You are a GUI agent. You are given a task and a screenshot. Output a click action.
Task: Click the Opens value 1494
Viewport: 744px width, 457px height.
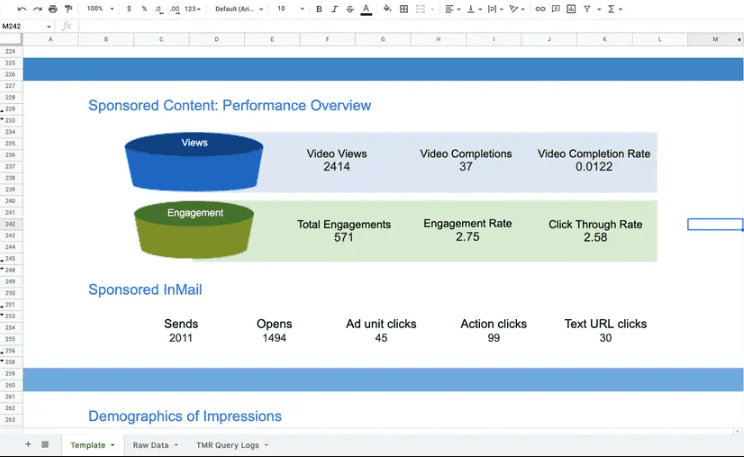(x=274, y=338)
